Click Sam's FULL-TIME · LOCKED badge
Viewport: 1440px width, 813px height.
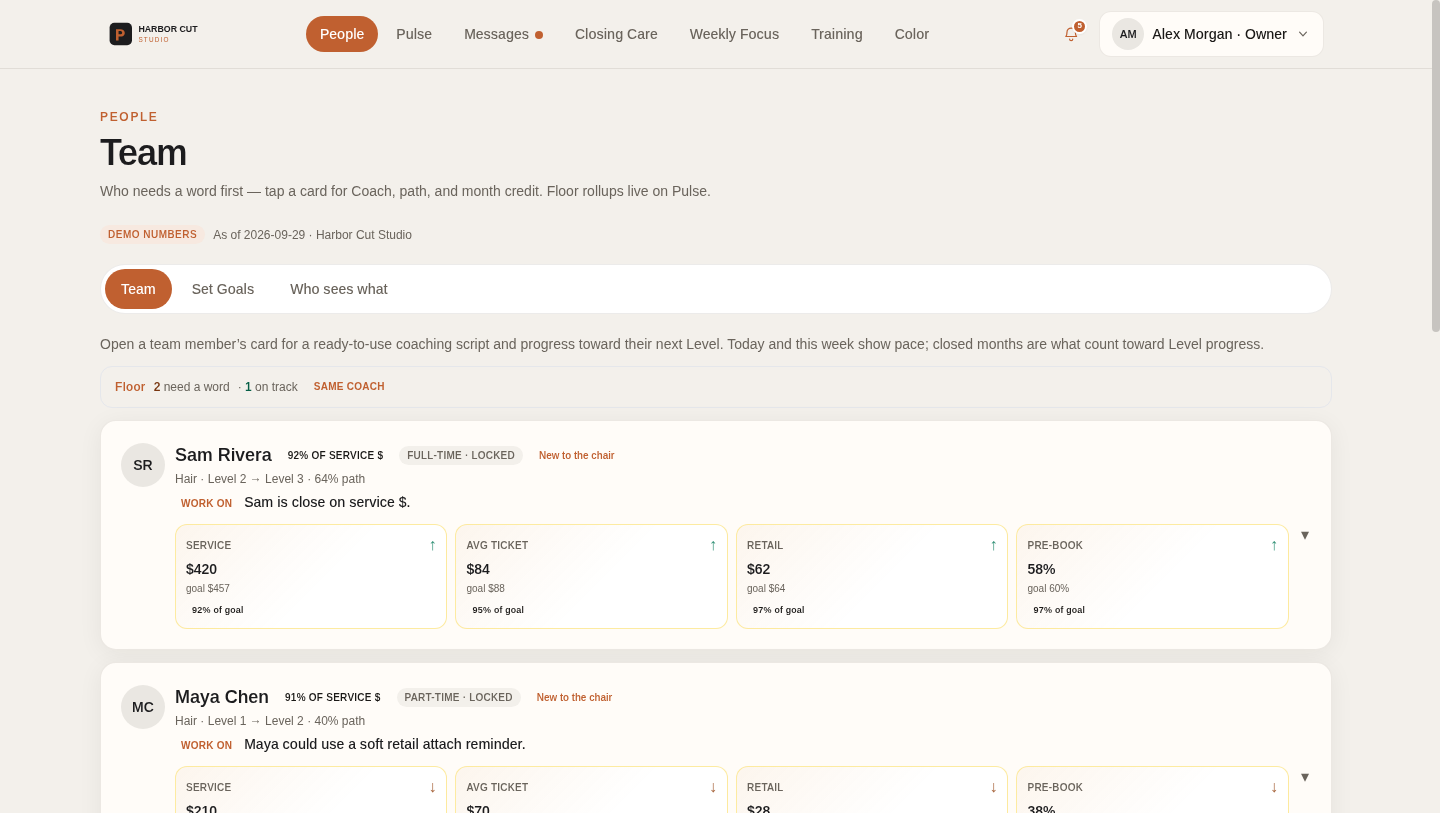(461, 456)
